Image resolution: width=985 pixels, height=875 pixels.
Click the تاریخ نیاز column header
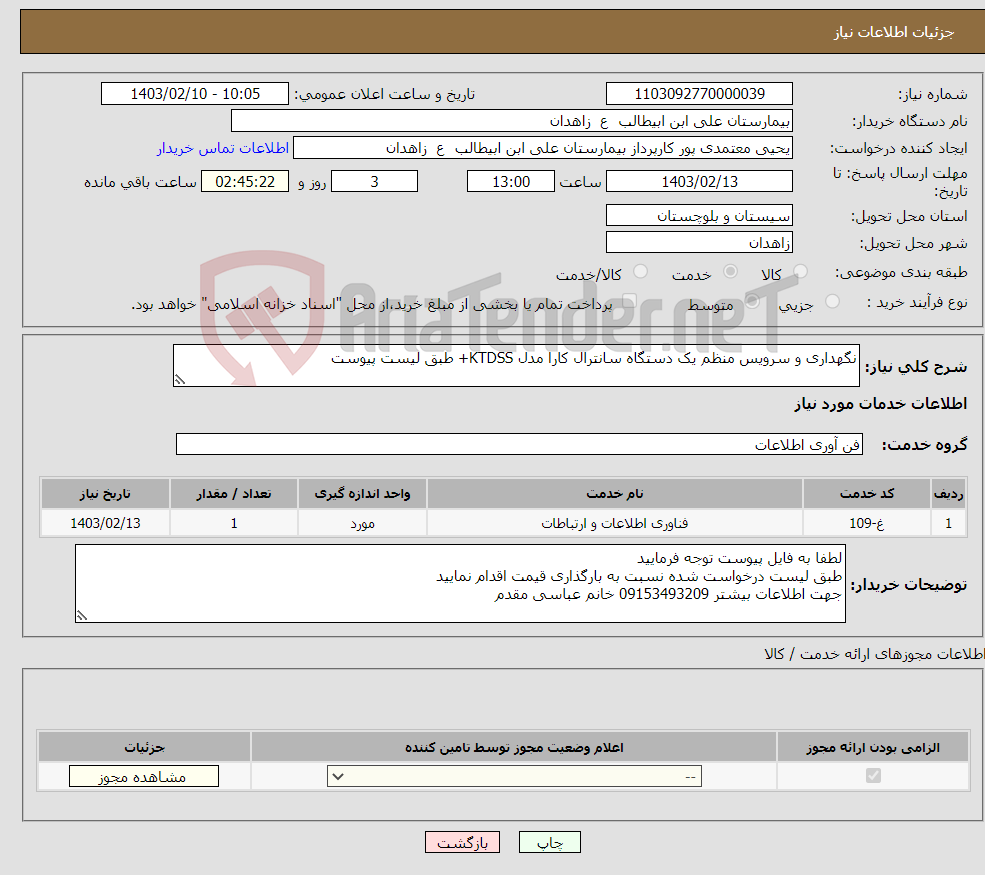click(105, 494)
